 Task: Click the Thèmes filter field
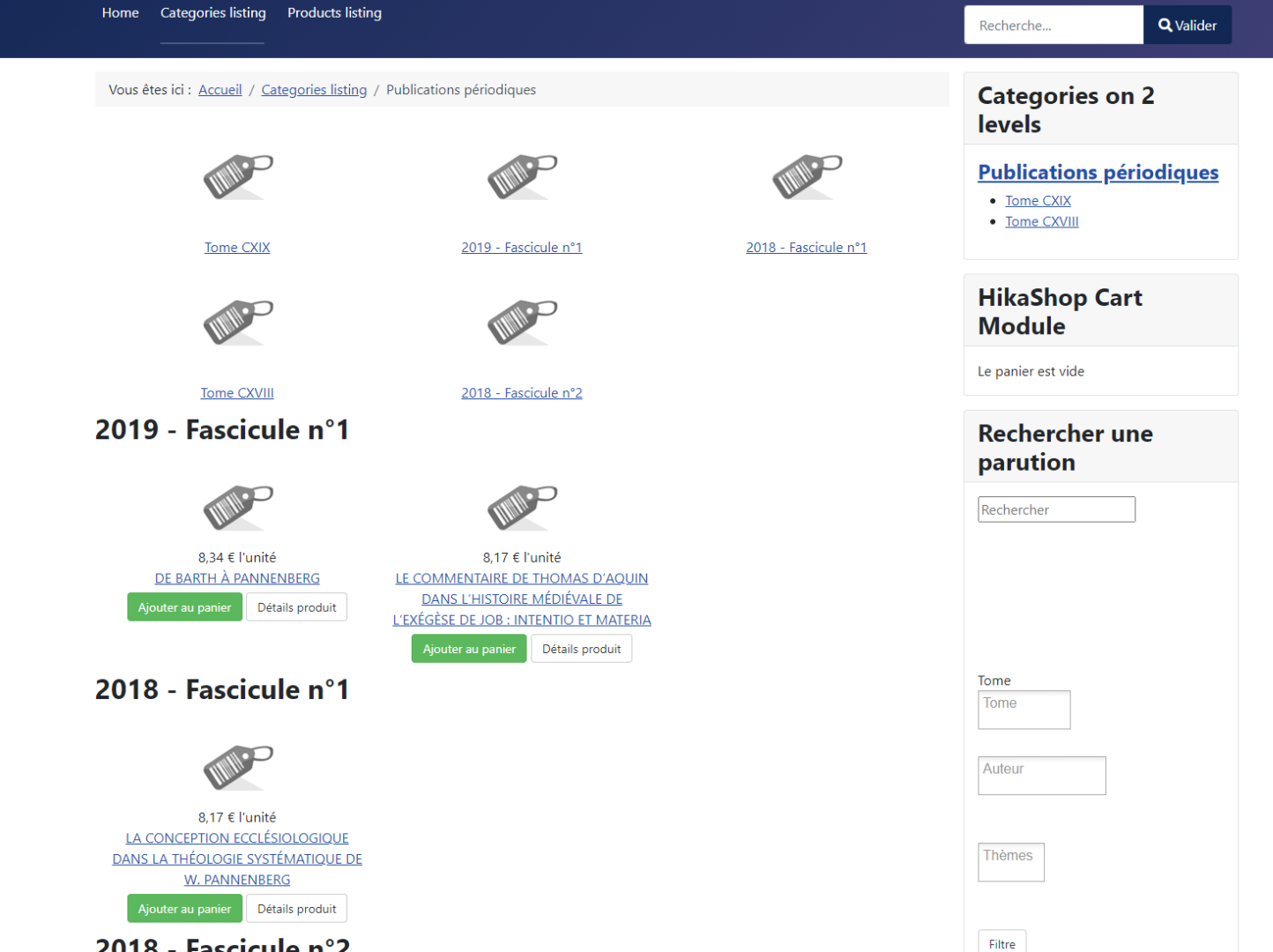point(1011,862)
